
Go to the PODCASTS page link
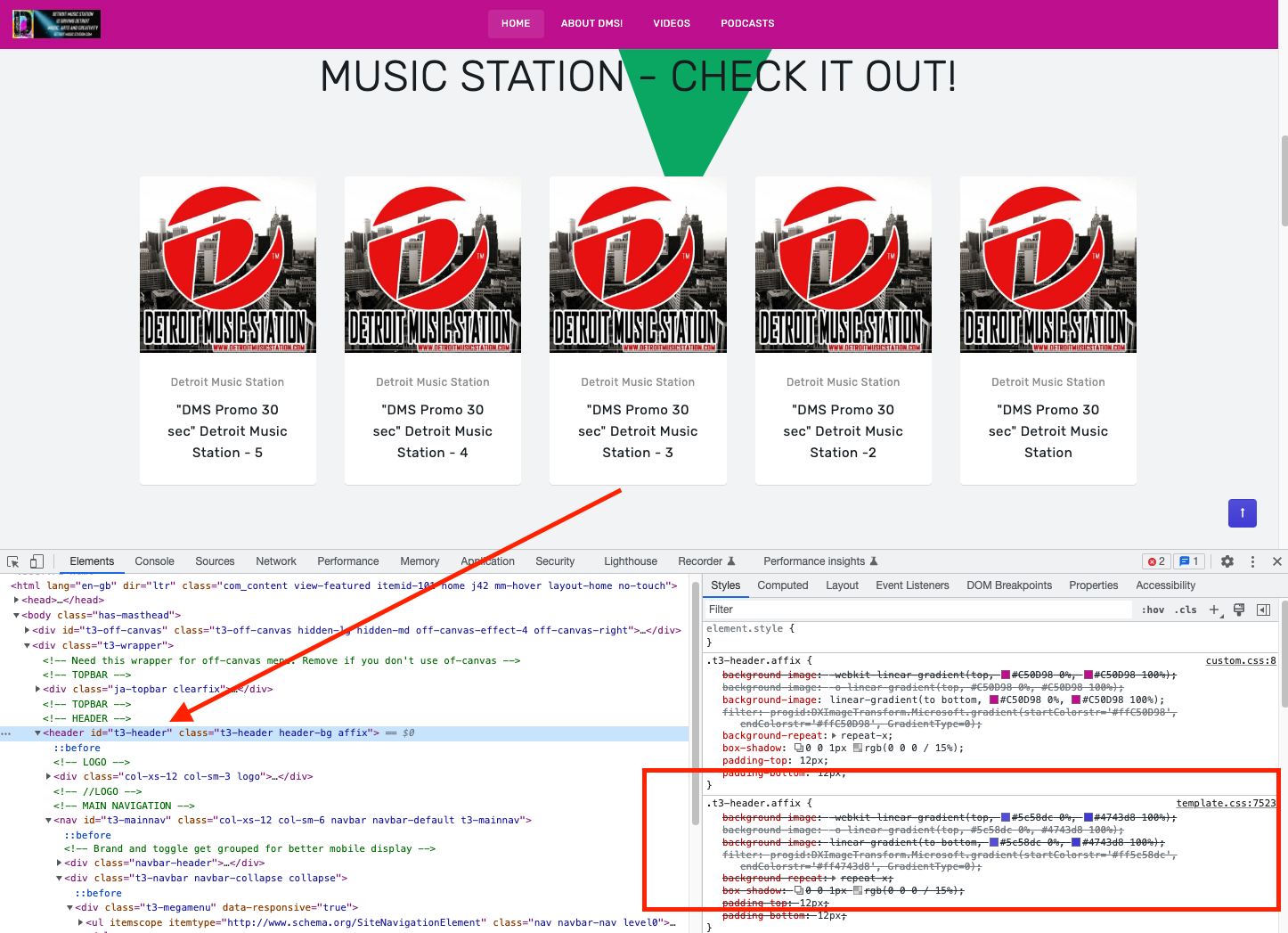748,24
